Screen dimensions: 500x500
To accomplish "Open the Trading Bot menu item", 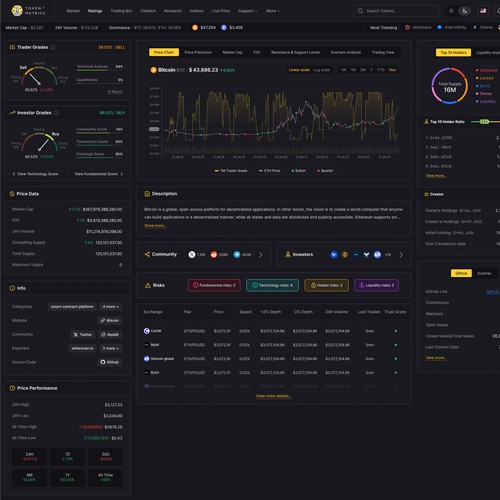I will point(121,11).
